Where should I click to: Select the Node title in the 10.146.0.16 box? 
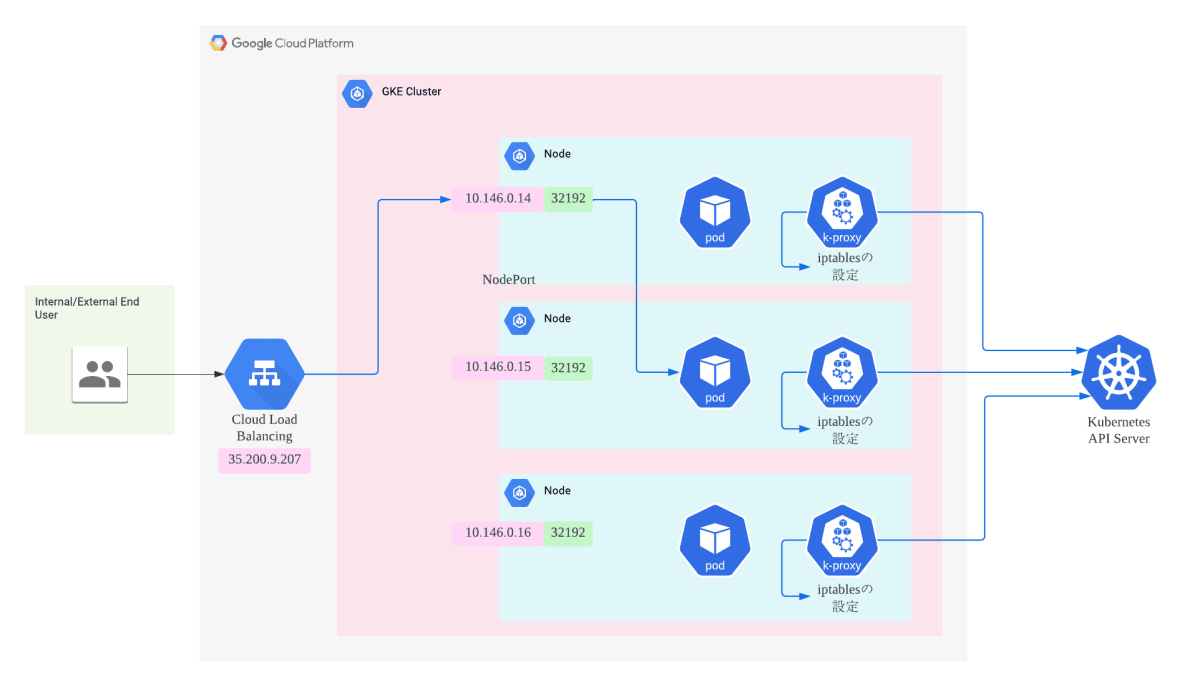[557, 490]
